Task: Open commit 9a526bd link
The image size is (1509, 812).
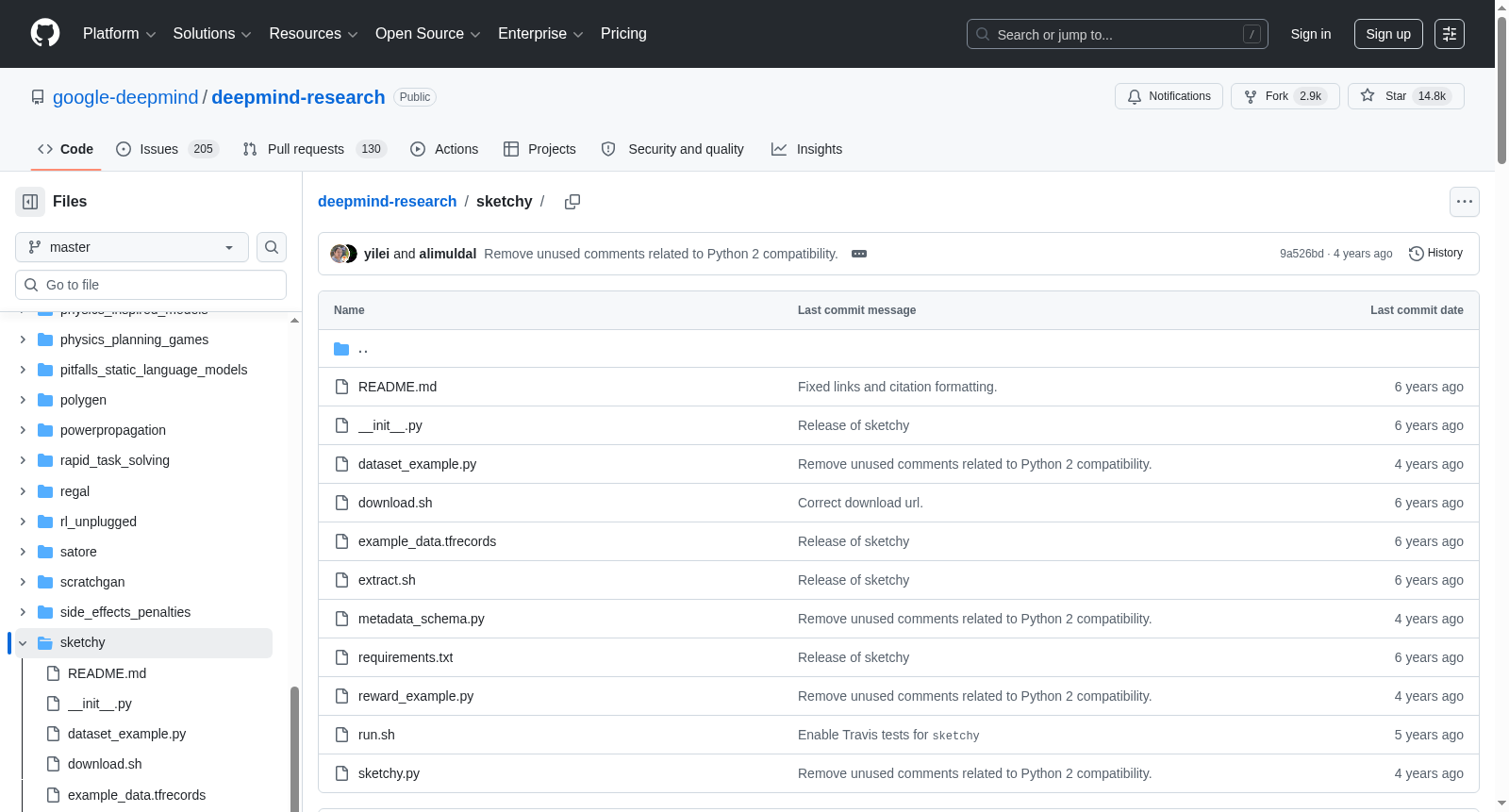Action: 1302,254
